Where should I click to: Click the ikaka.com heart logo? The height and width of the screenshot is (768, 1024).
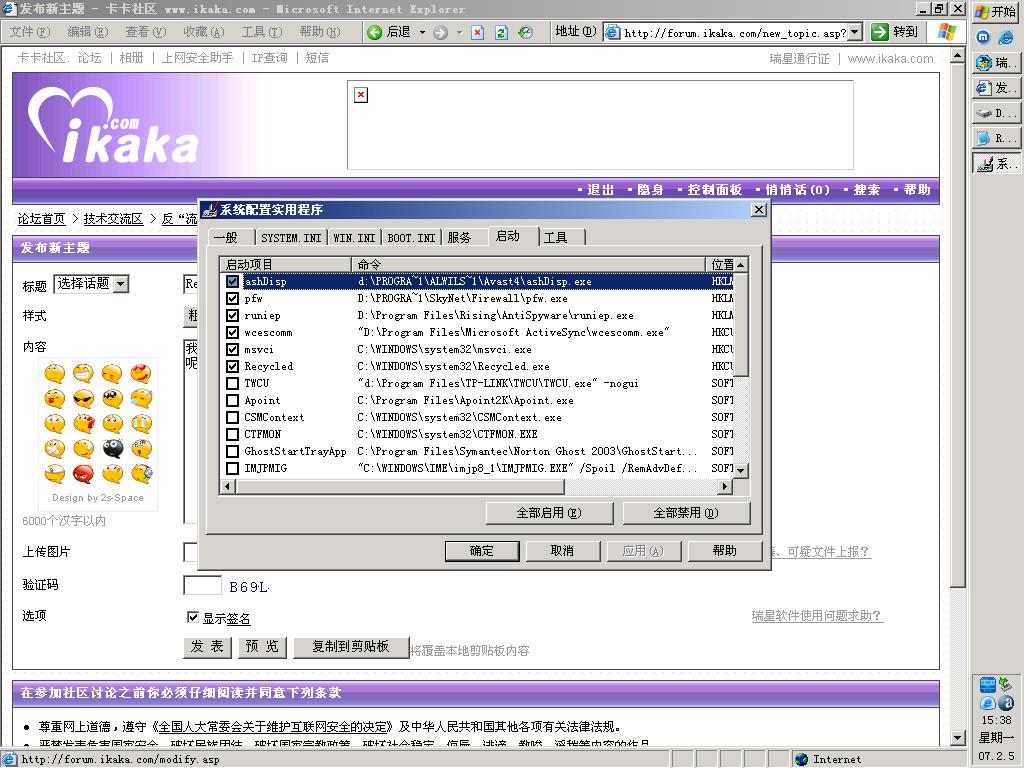[x=111, y=125]
